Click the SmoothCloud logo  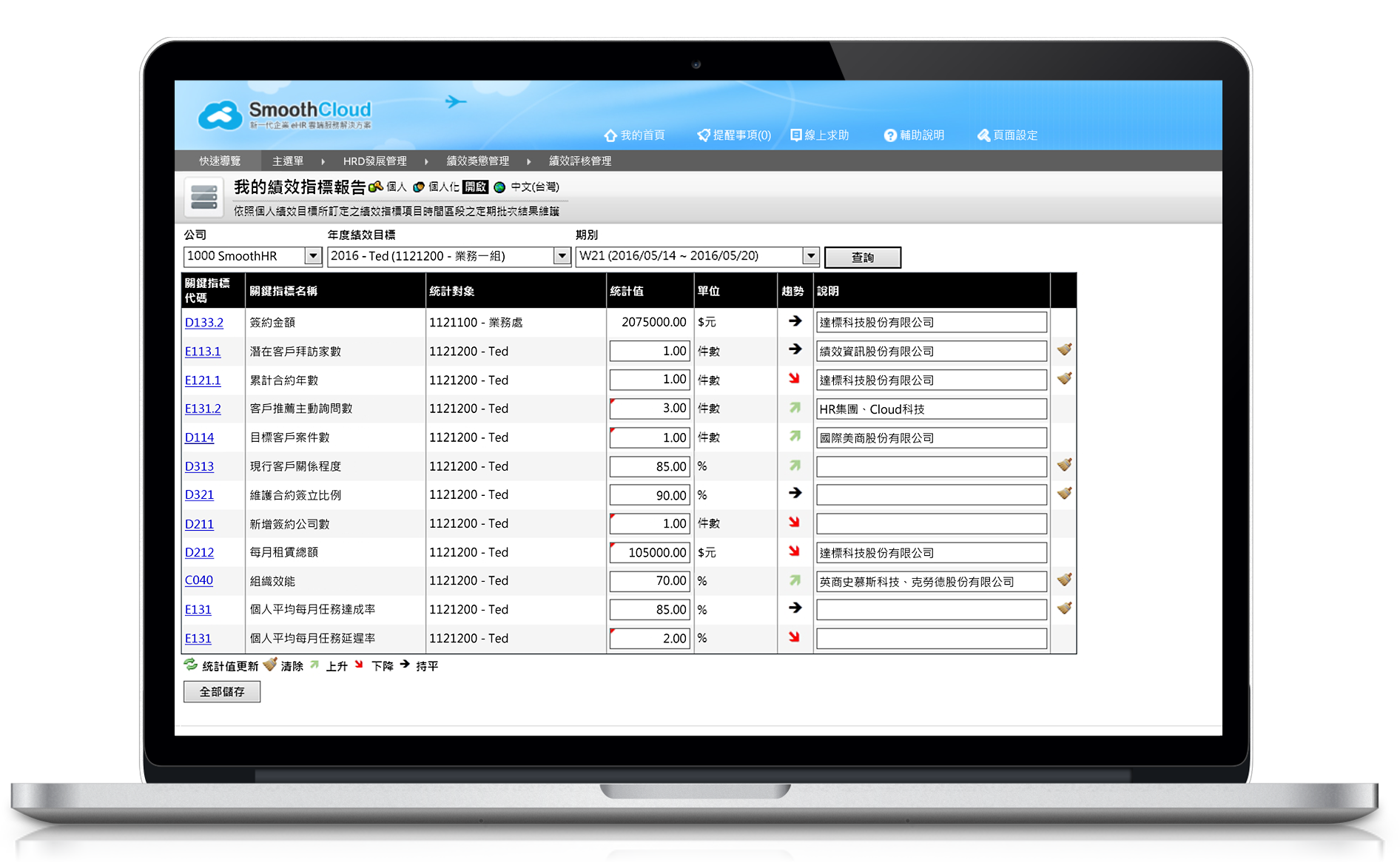(285, 115)
